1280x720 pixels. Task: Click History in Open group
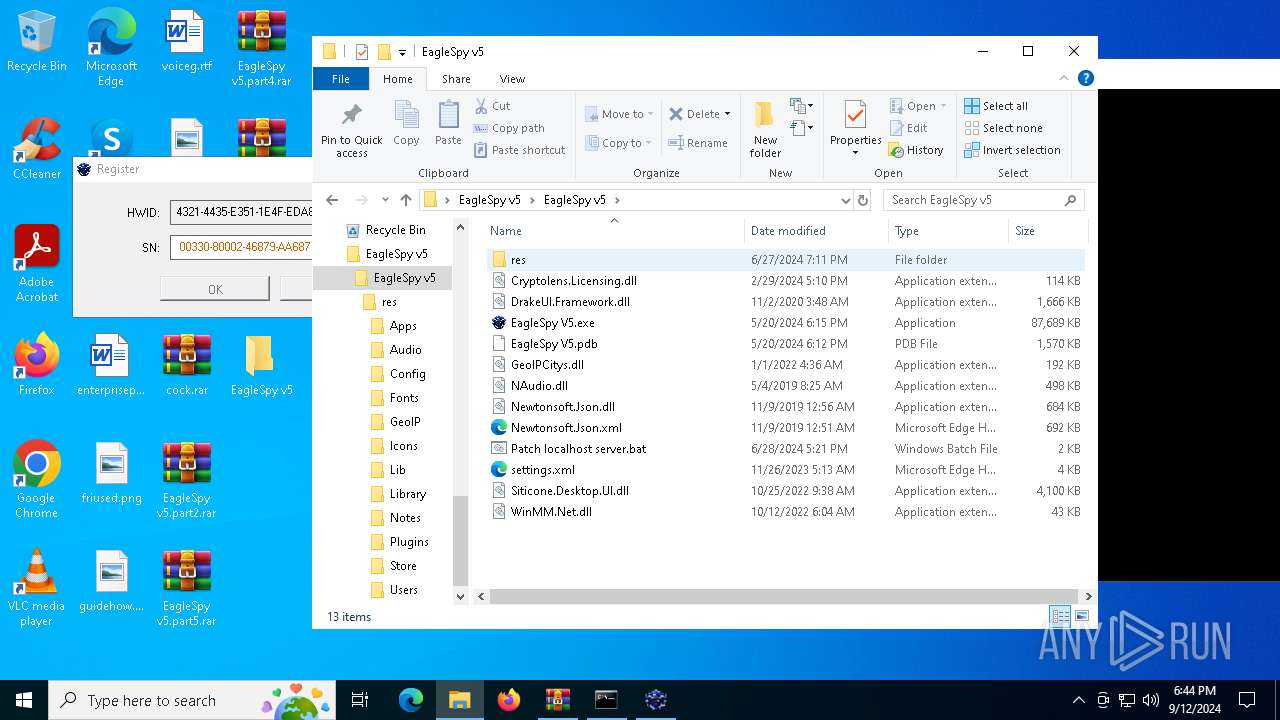(916, 150)
